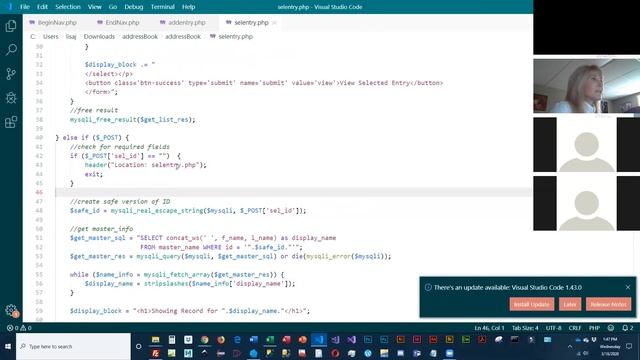The height and width of the screenshot is (360, 640).
Task: Open the Terminal menu
Action: [162, 7]
